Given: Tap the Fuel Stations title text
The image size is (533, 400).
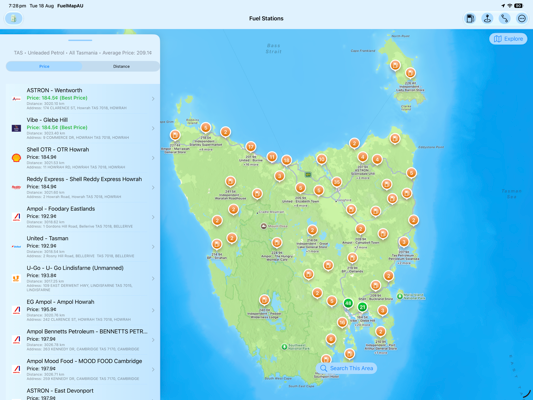Looking at the screenshot, I should 266,18.
